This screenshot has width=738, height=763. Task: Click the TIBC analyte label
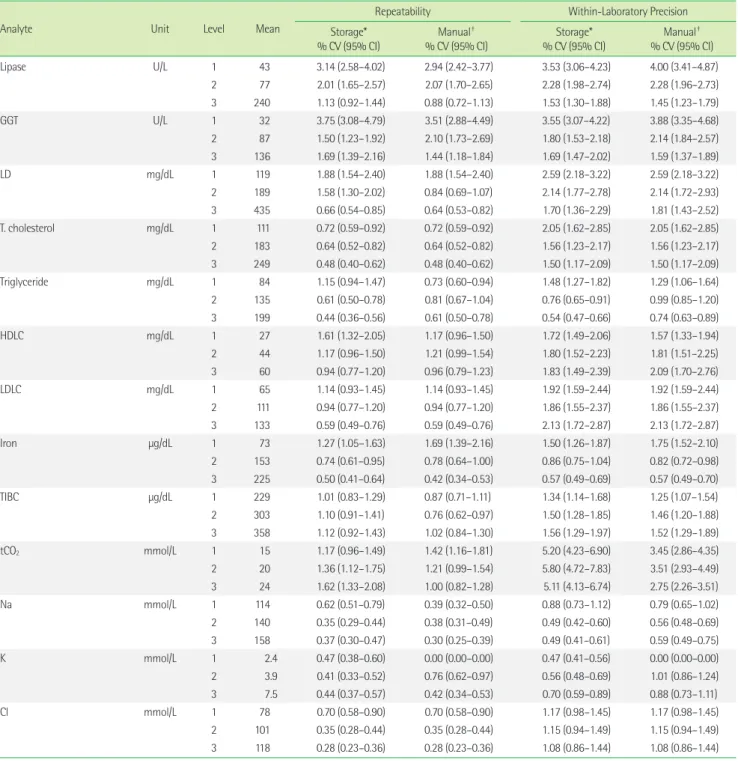(x=10, y=497)
